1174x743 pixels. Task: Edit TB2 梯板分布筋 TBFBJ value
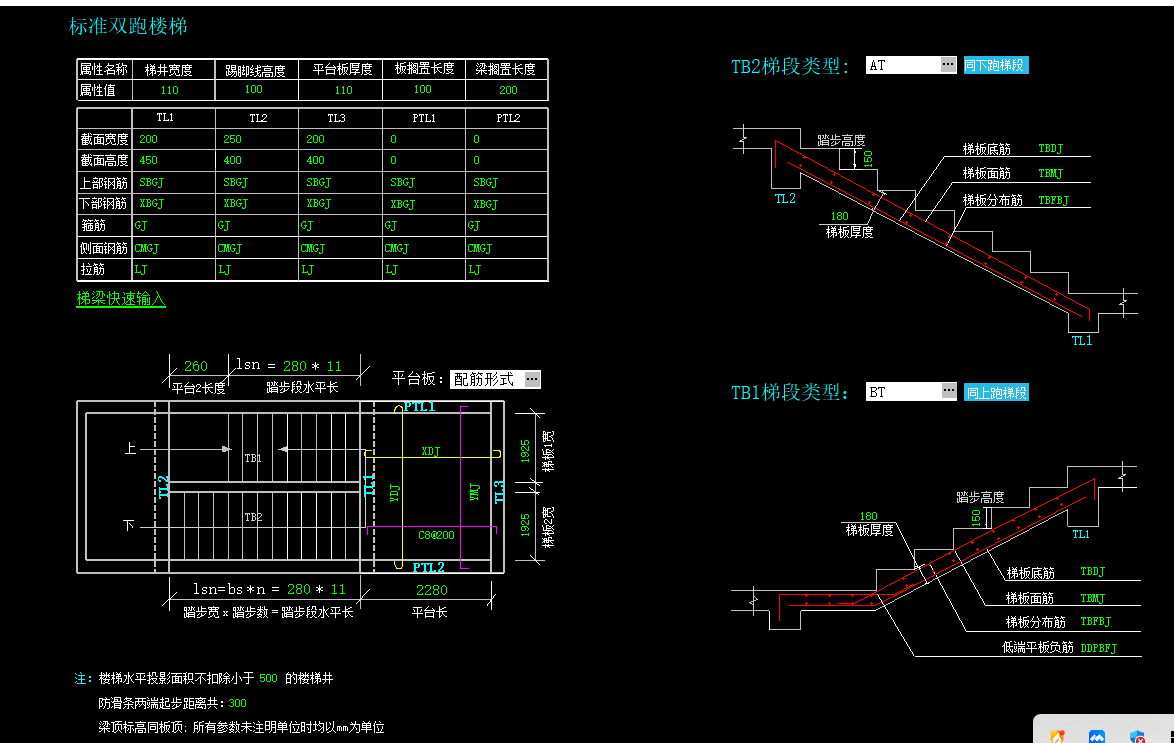[x=1053, y=200]
